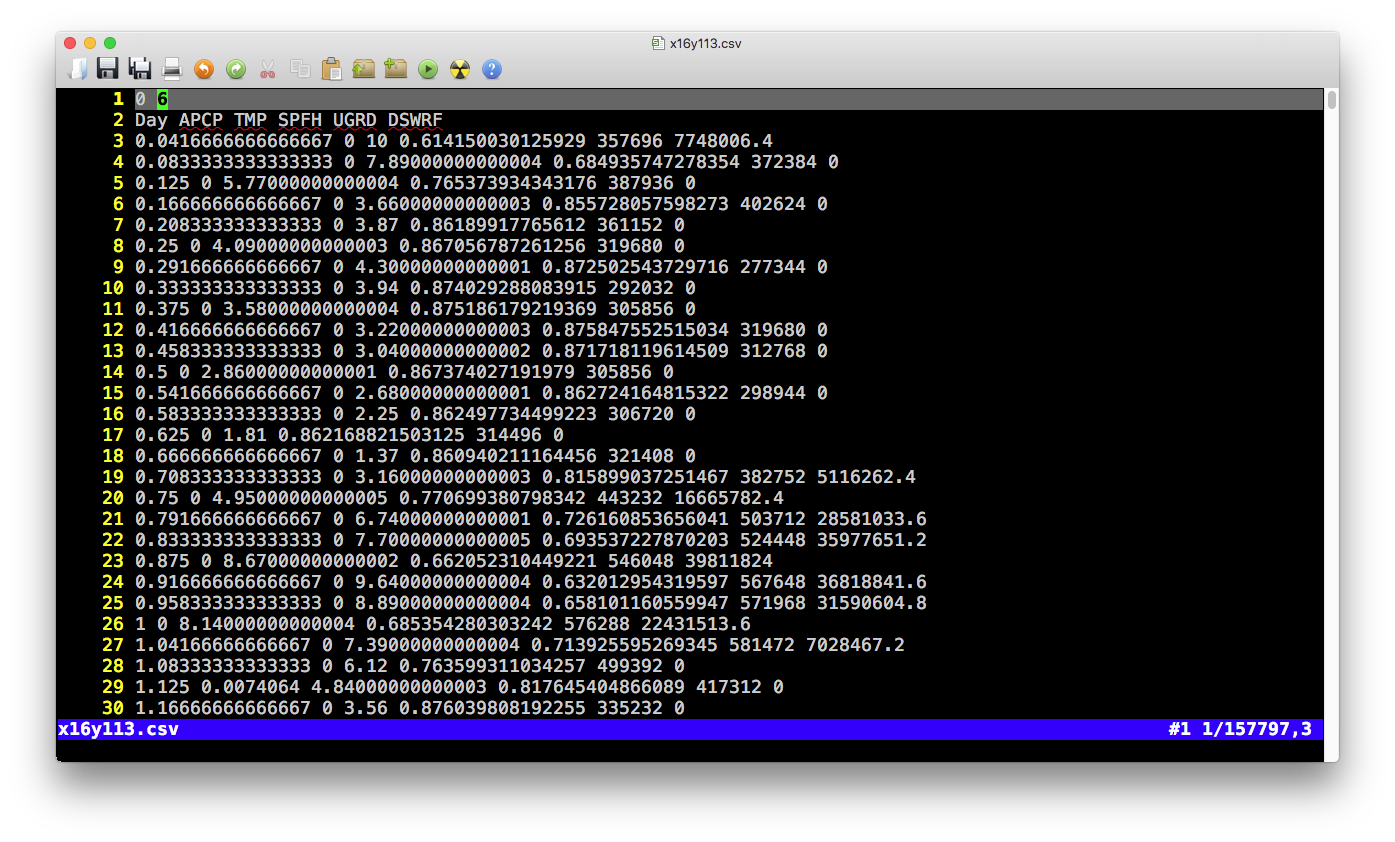
Task: Click the "TMP" column header
Action: 250,120
